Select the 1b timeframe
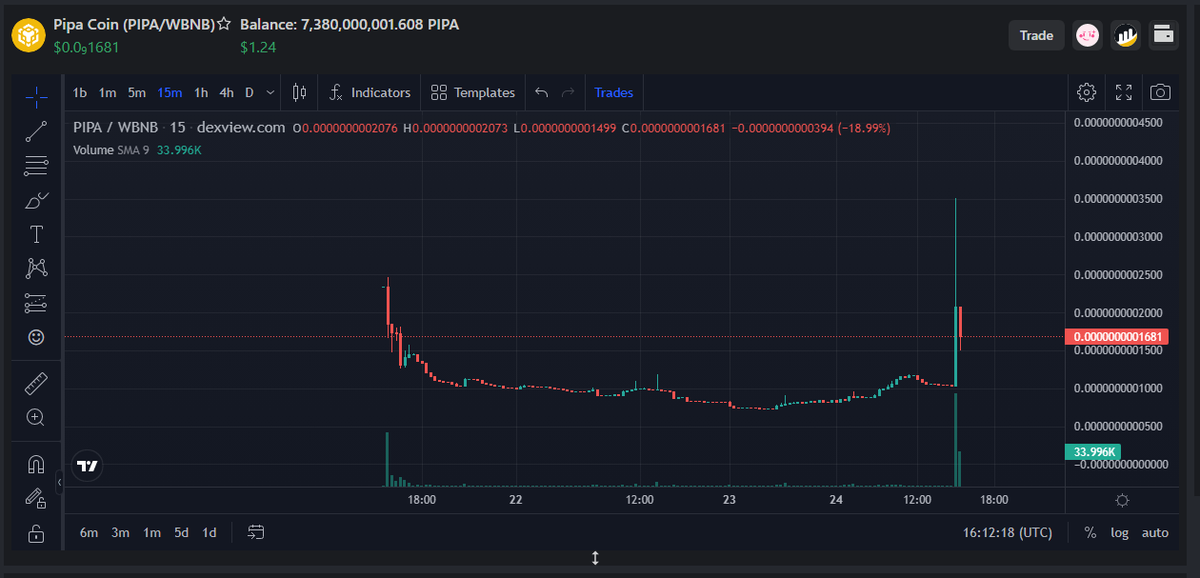 pos(80,93)
